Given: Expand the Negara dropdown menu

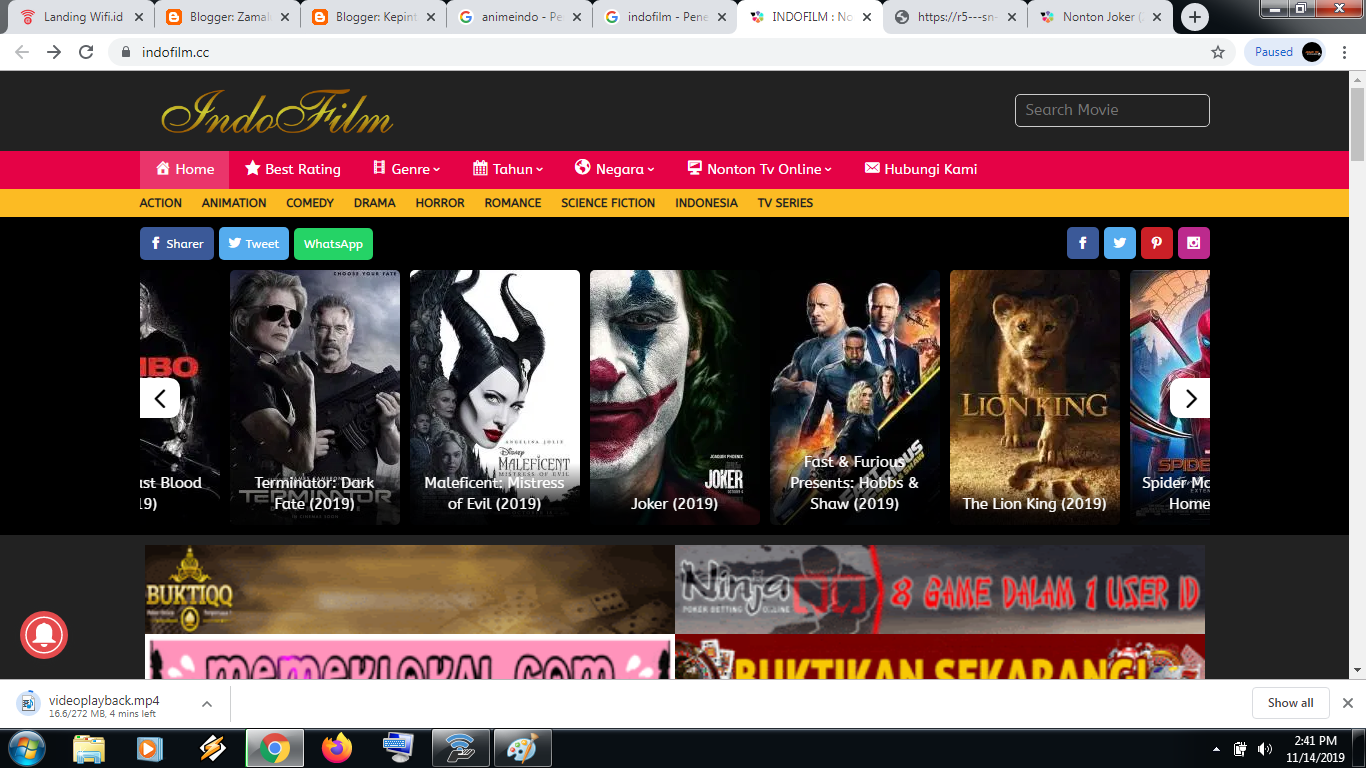Looking at the screenshot, I should coord(615,169).
